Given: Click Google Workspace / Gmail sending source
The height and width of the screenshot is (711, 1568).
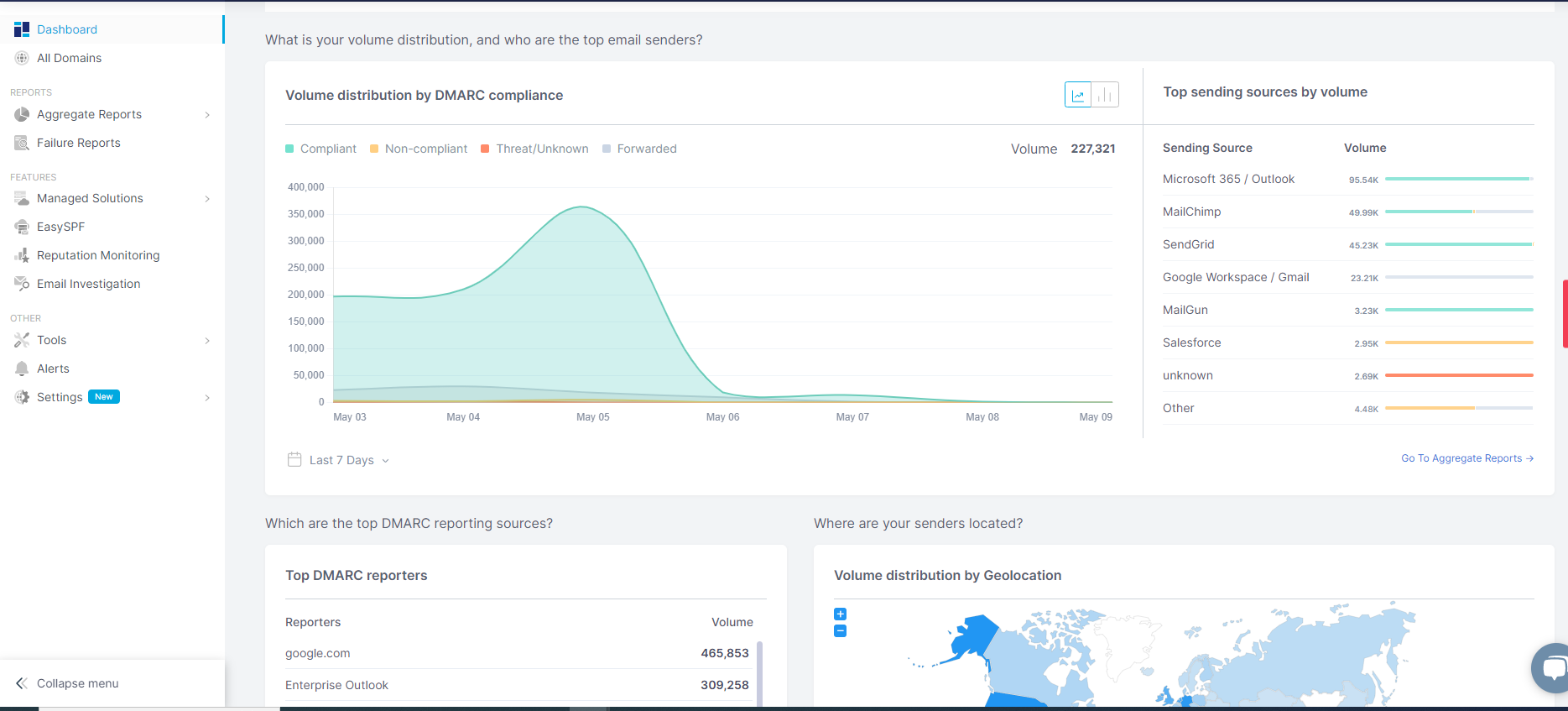Looking at the screenshot, I should (1236, 277).
